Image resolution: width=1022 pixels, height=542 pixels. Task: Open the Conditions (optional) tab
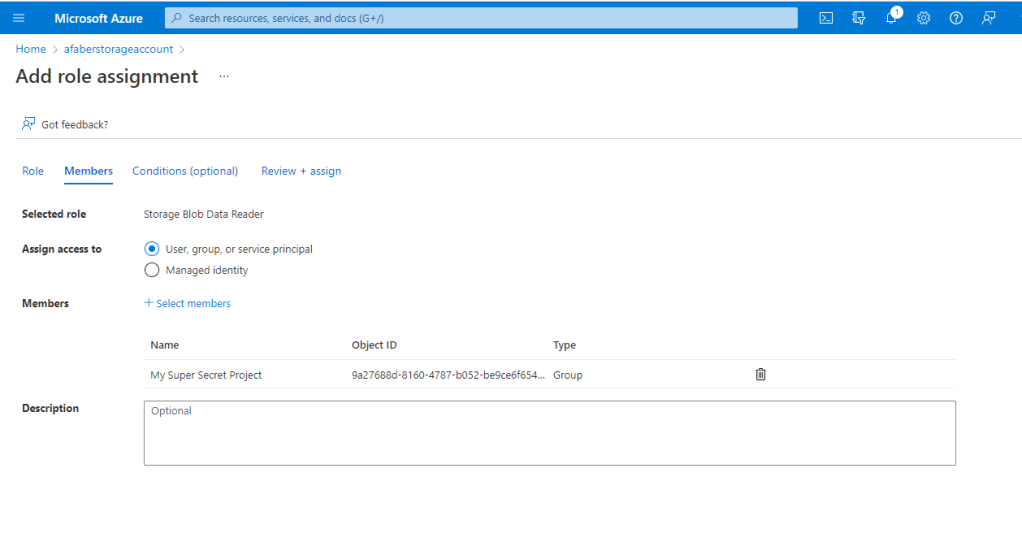pyautogui.click(x=185, y=171)
